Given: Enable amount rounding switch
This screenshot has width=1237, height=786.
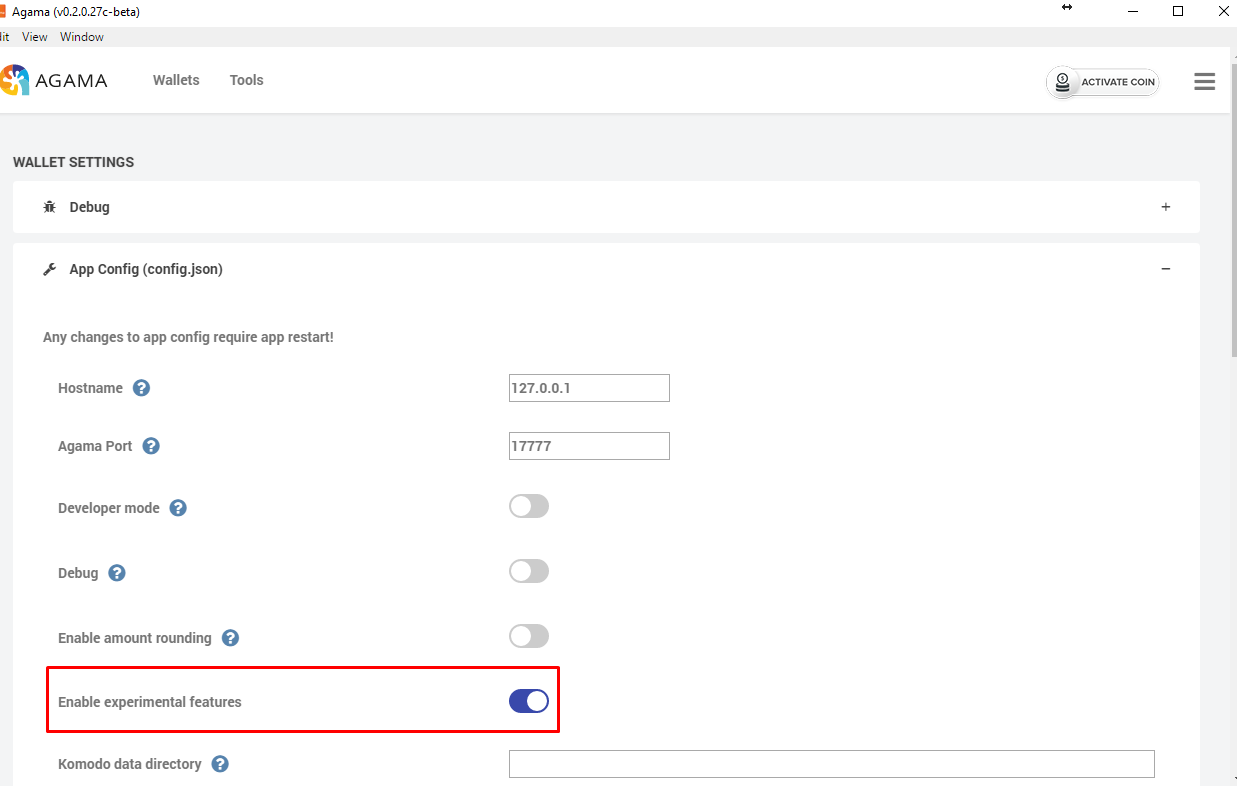Looking at the screenshot, I should coord(529,636).
